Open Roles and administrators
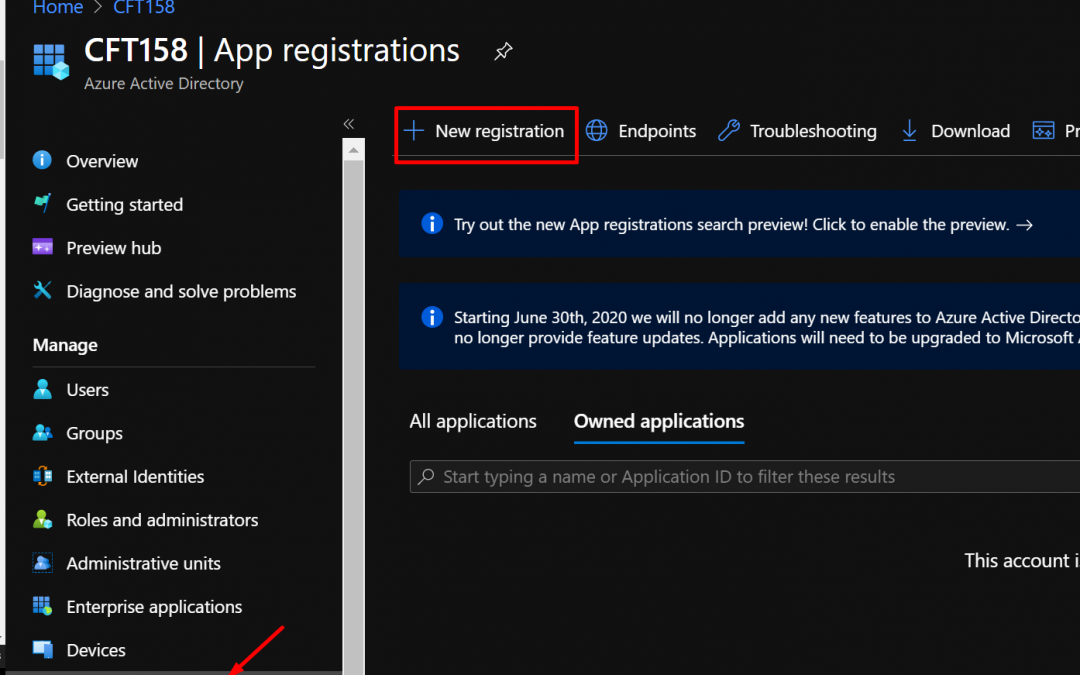This screenshot has height=675, width=1080. (x=162, y=520)
